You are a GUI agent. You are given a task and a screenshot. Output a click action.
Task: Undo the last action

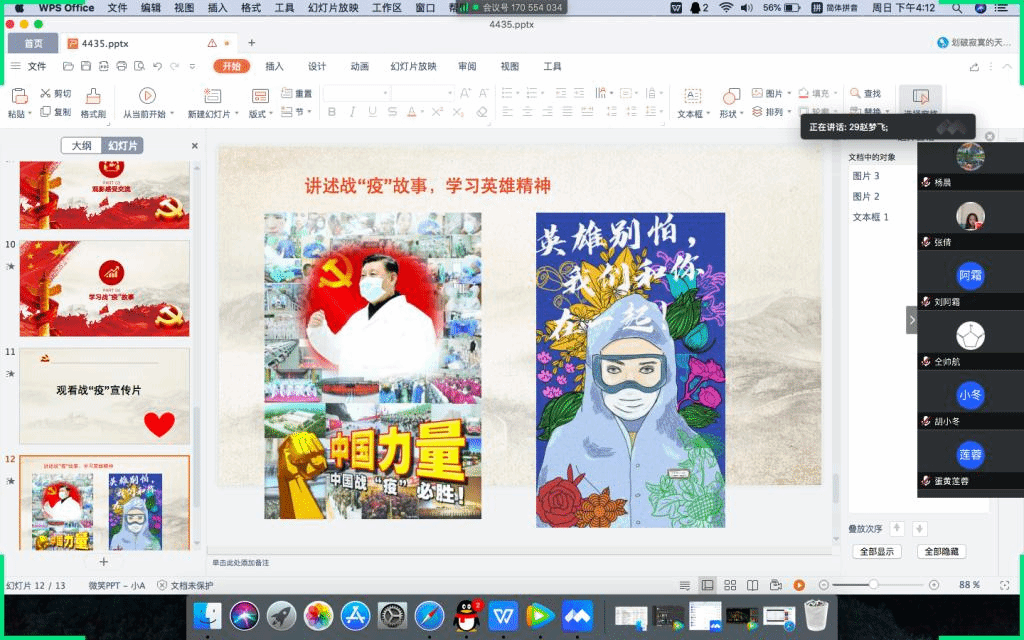157,66
